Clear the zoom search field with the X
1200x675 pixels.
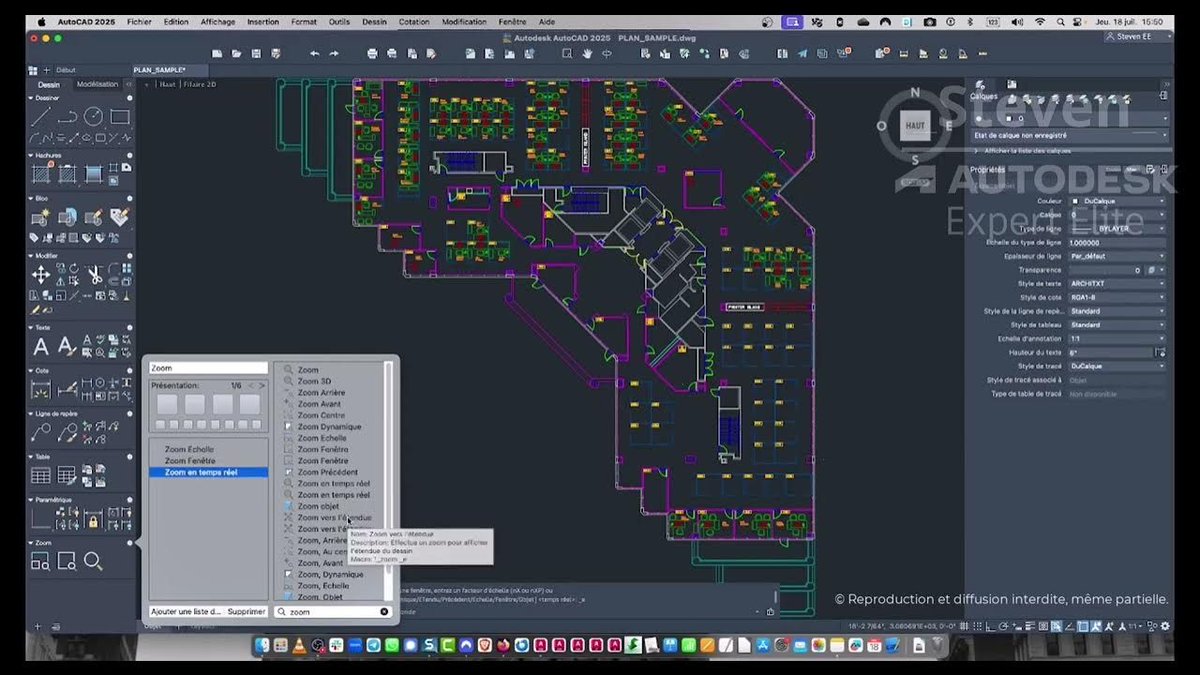point(384,611)
